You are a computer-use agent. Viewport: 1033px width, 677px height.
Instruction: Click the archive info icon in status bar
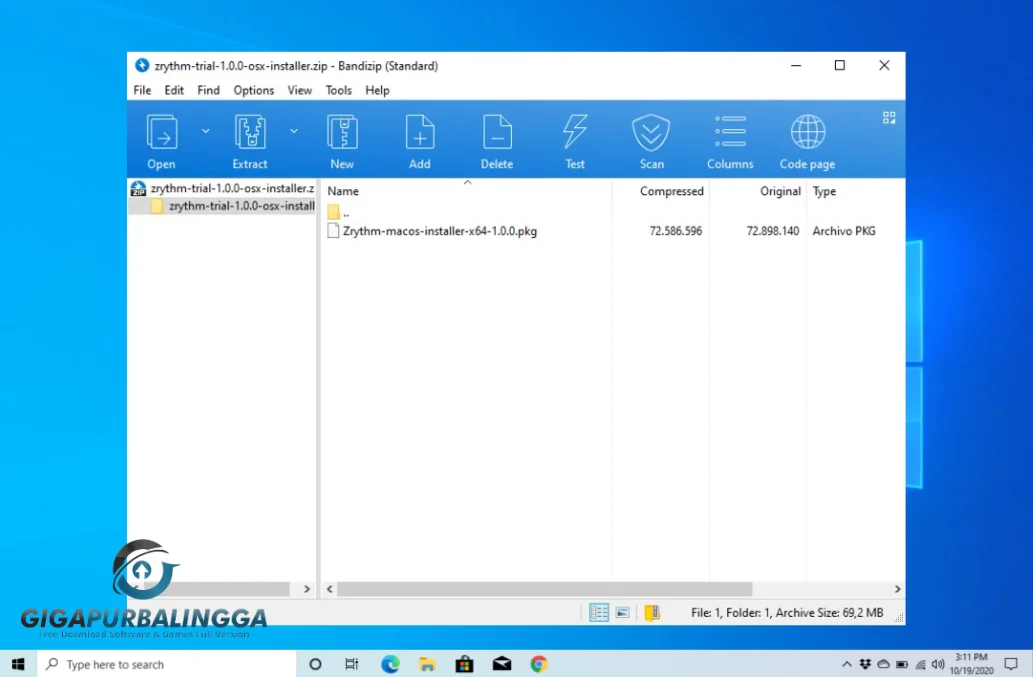652,612
